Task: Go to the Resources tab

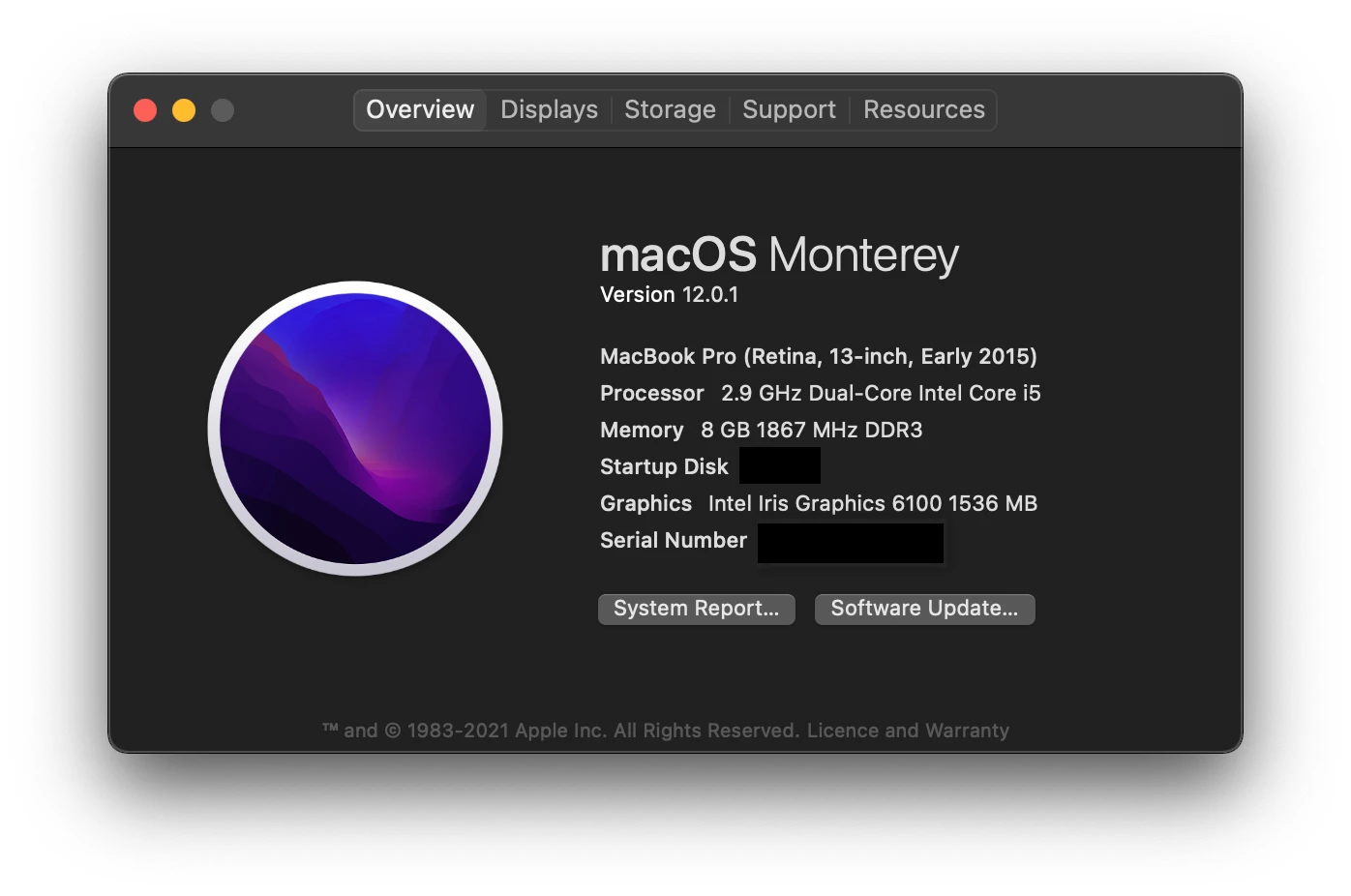Action: (x=923, y=110)
